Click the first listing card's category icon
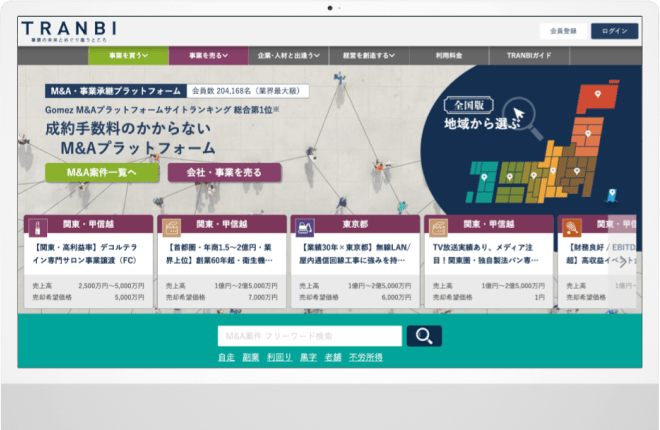The image size is (660, 430). tap(39, 226)
